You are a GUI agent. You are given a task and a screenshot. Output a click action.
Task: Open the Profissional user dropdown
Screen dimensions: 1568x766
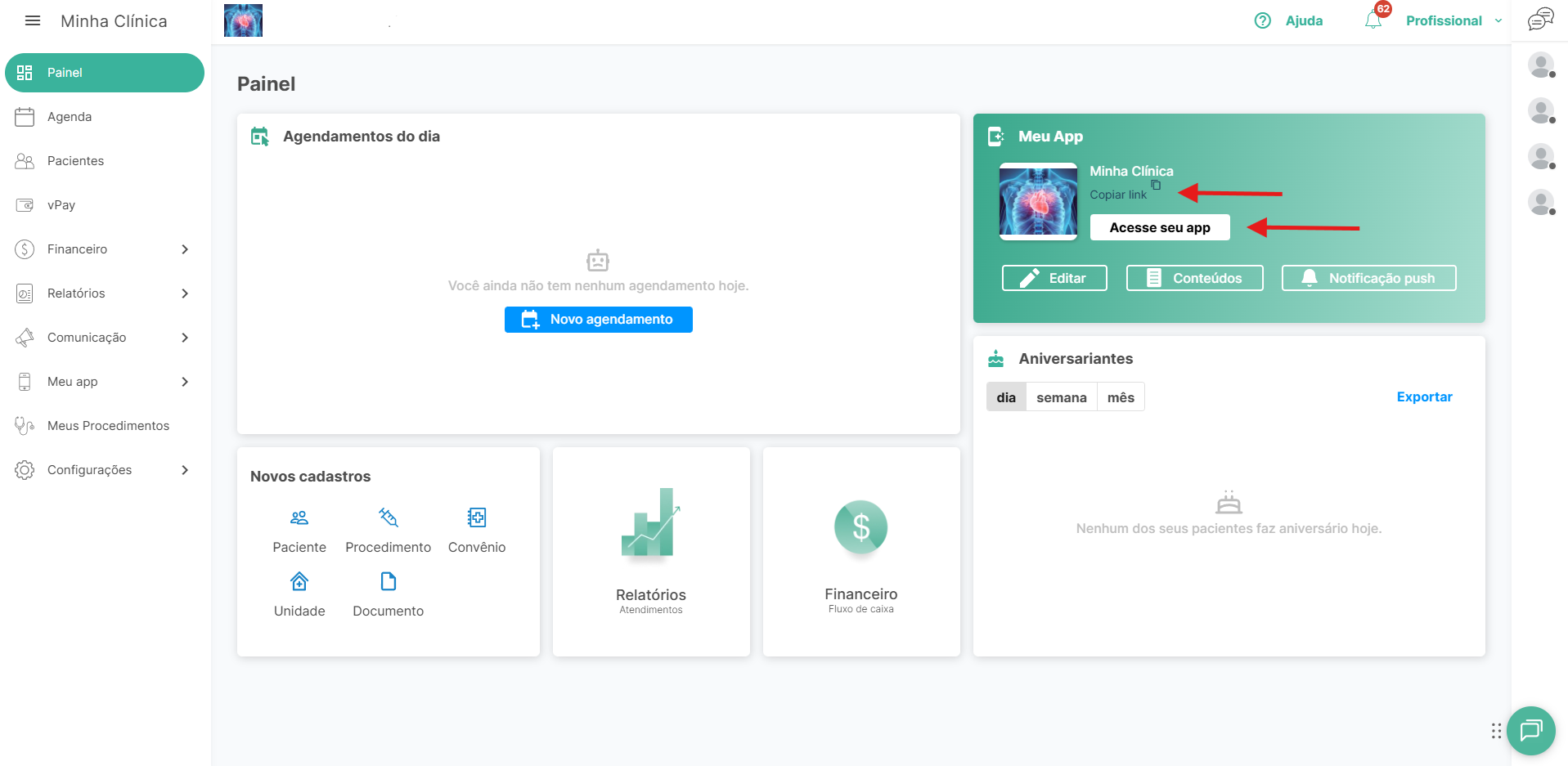tap(1453, 21)
